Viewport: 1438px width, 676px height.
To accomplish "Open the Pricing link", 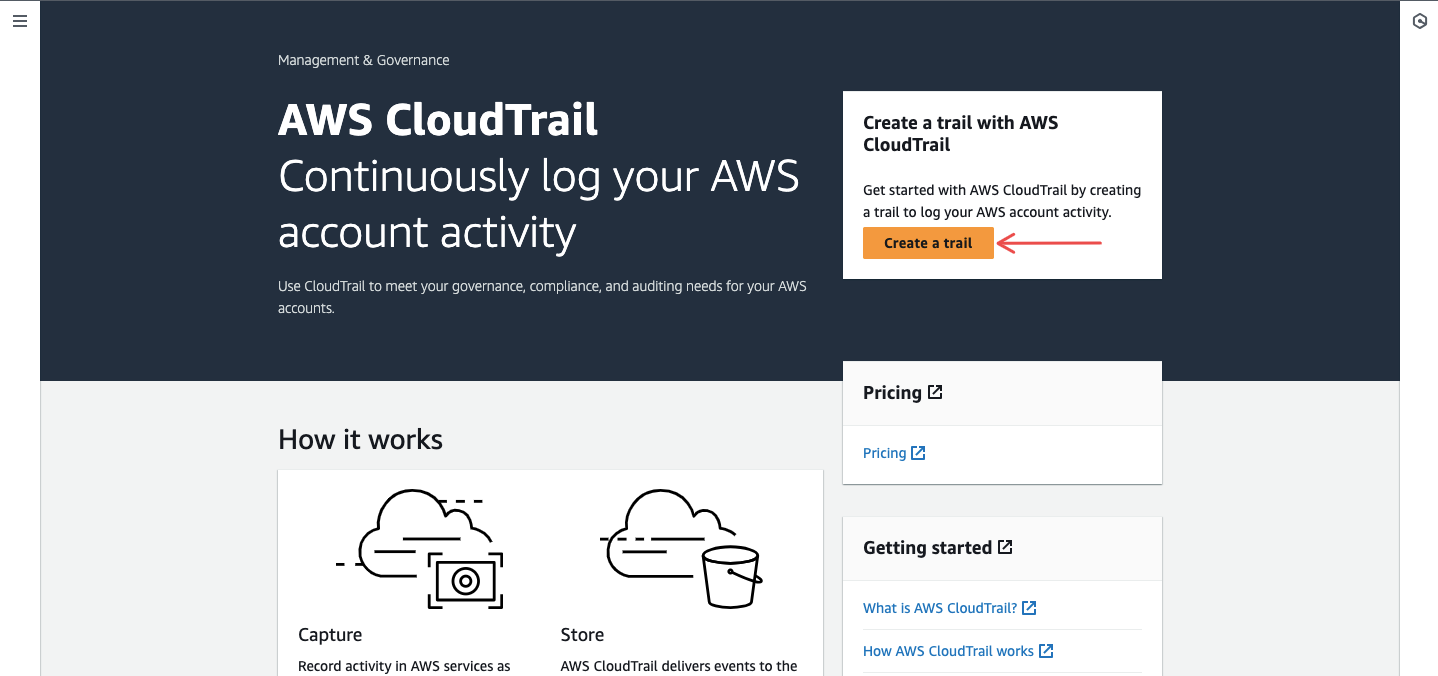I will 884,452.
